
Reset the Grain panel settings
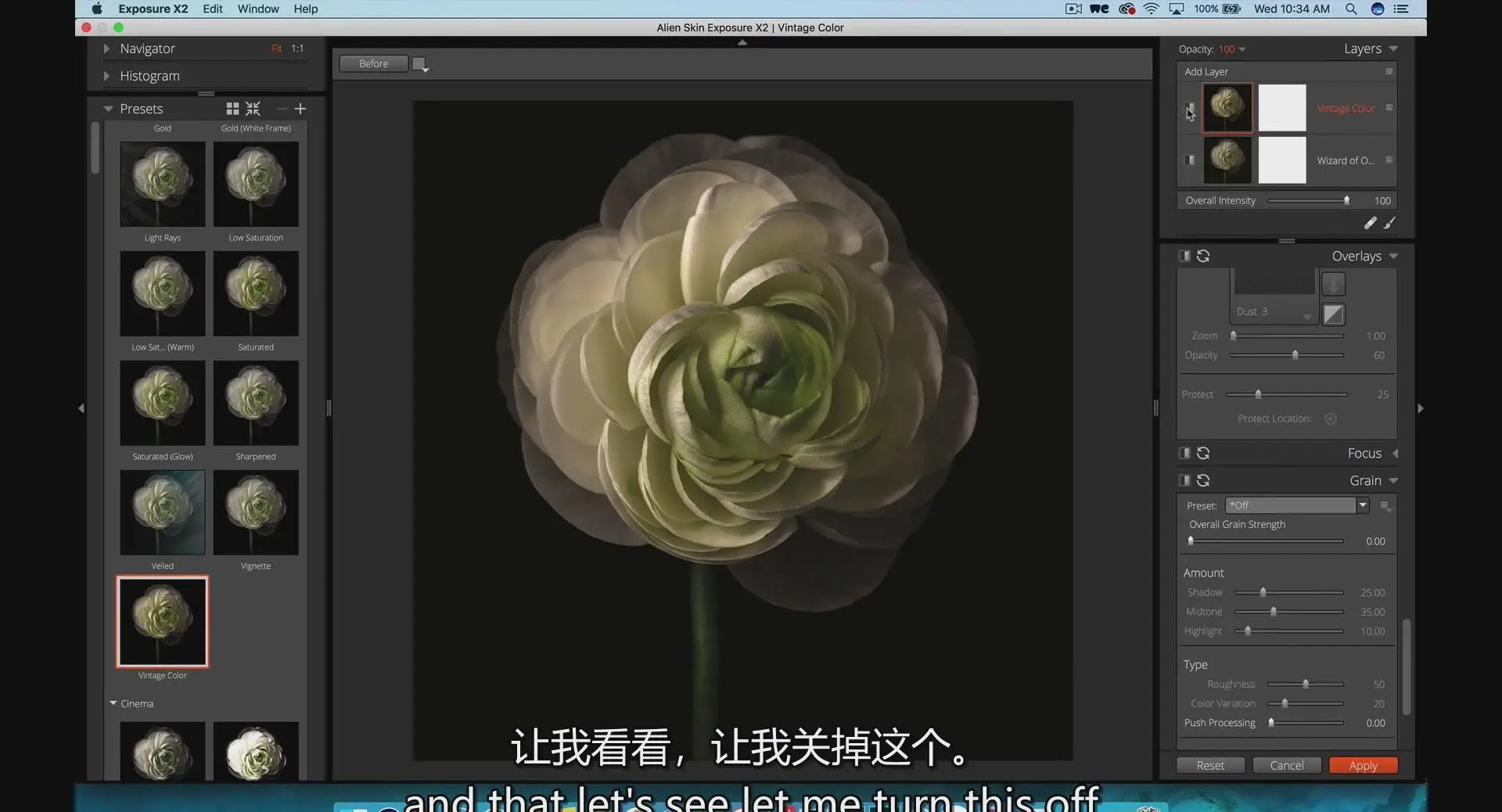[x=1203, y=480]
